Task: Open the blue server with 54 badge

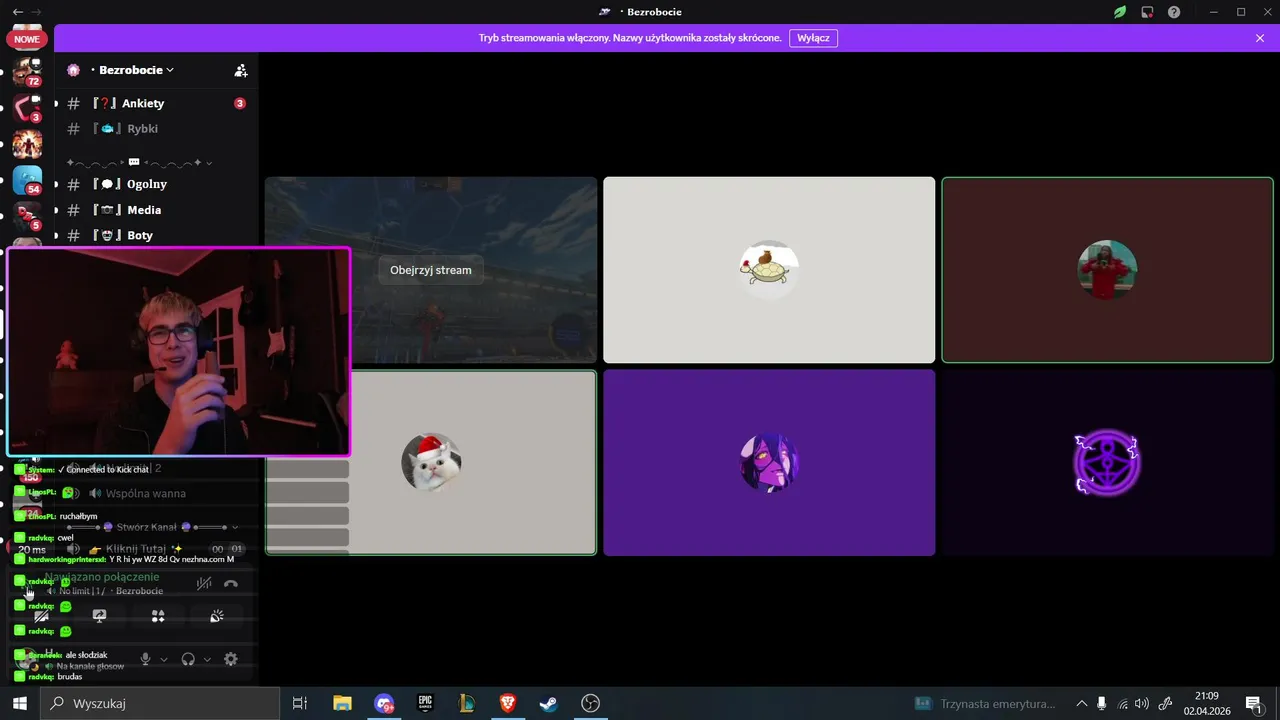Action: (27, 180)
